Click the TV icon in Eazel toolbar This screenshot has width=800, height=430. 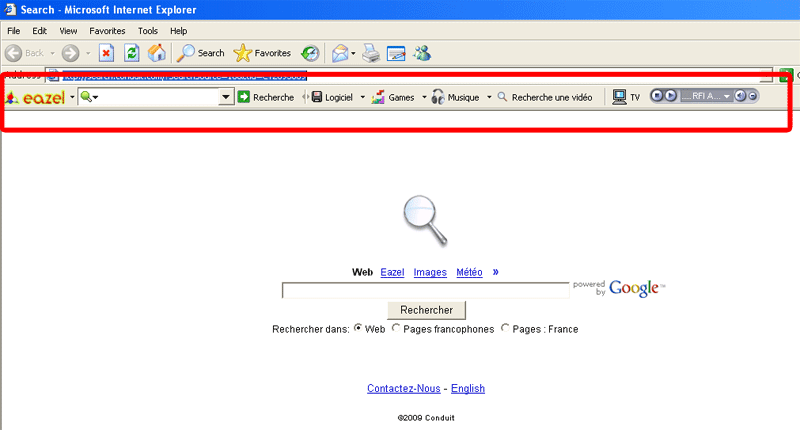coord(626,97)
